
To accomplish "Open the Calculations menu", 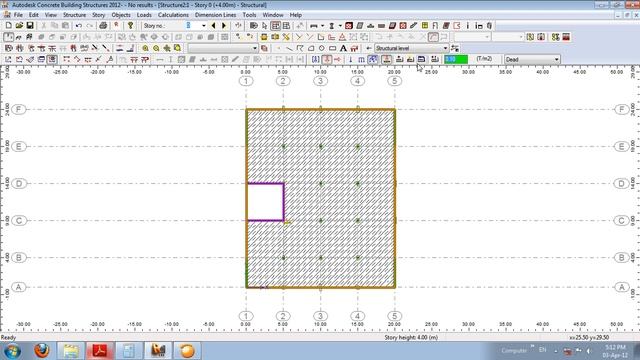I will coord(173,15).
